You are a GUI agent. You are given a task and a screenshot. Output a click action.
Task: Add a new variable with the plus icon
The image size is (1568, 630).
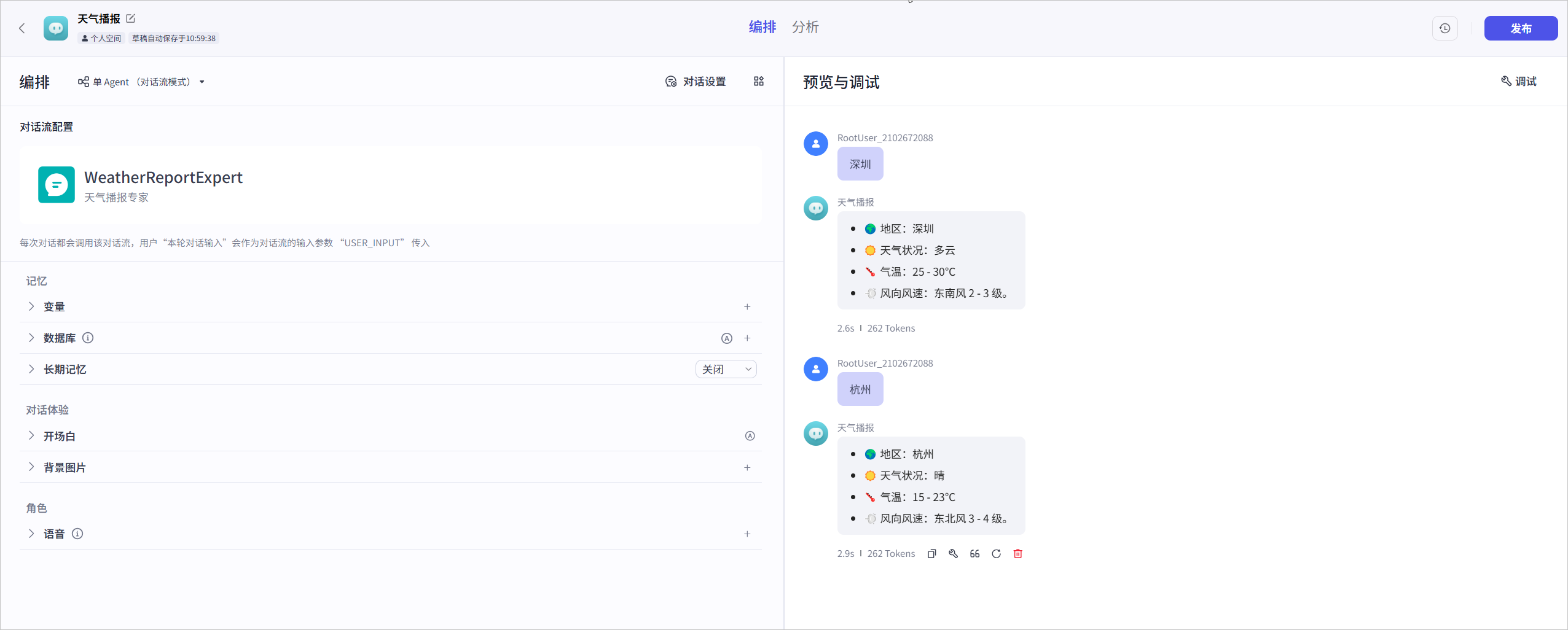[x=747, y=307]
